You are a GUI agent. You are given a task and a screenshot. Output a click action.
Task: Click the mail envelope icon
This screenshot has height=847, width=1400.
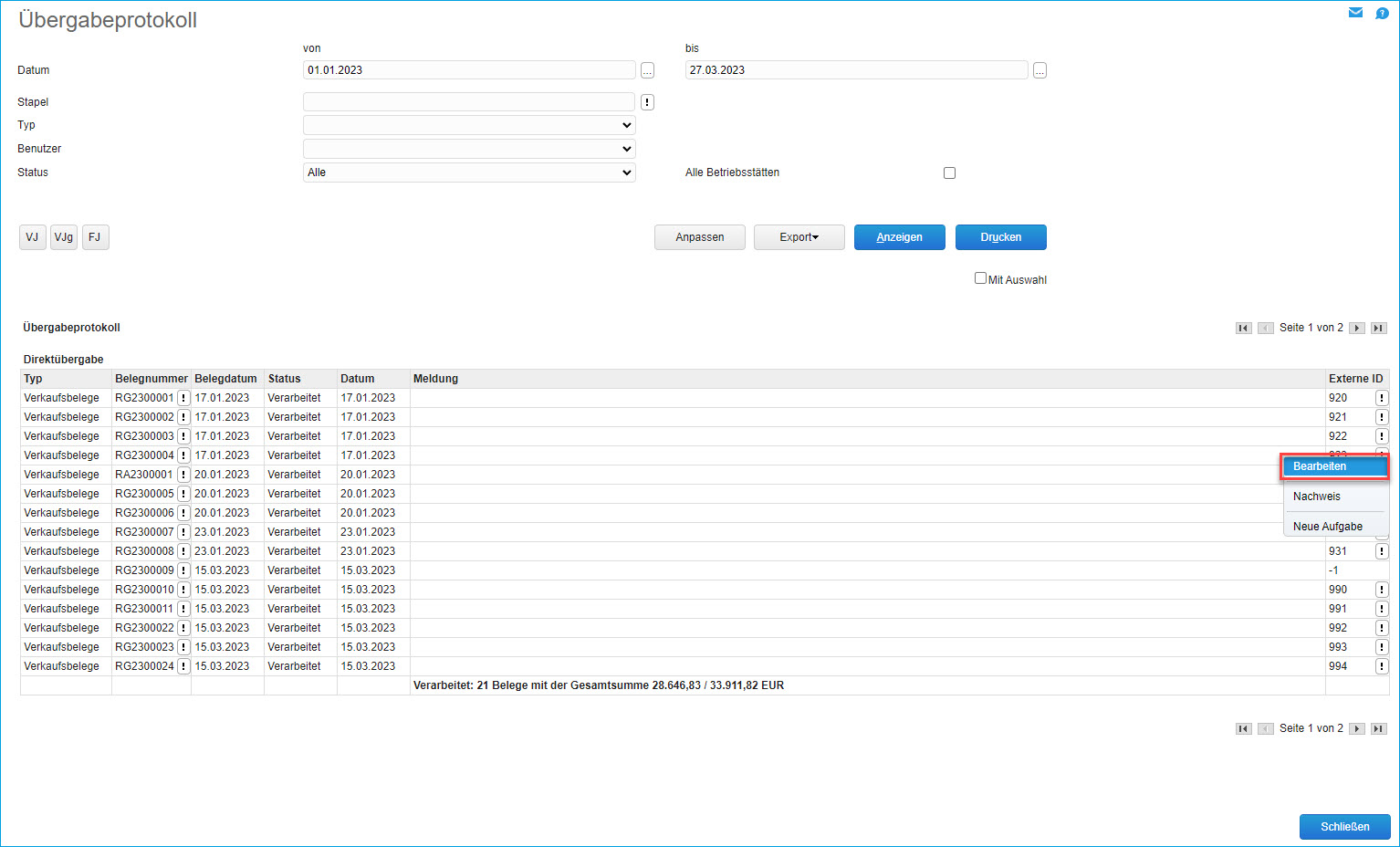click(1355, 13)
